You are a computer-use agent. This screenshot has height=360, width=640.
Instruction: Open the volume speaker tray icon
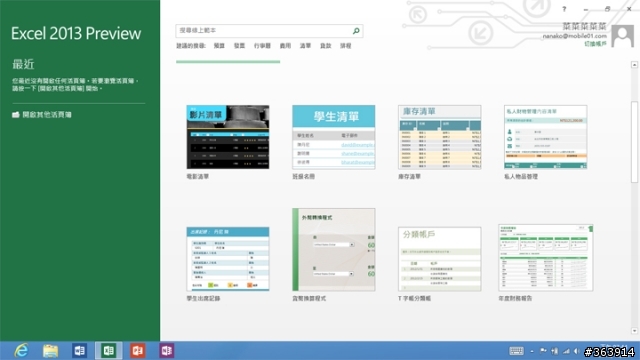(x=577, y=351)
